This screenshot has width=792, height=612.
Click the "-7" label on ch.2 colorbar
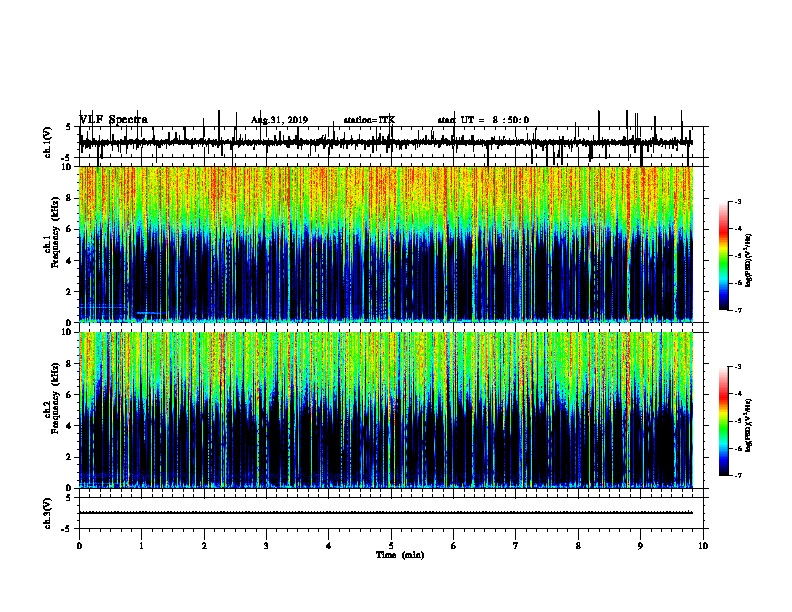(x=737, y=476)
